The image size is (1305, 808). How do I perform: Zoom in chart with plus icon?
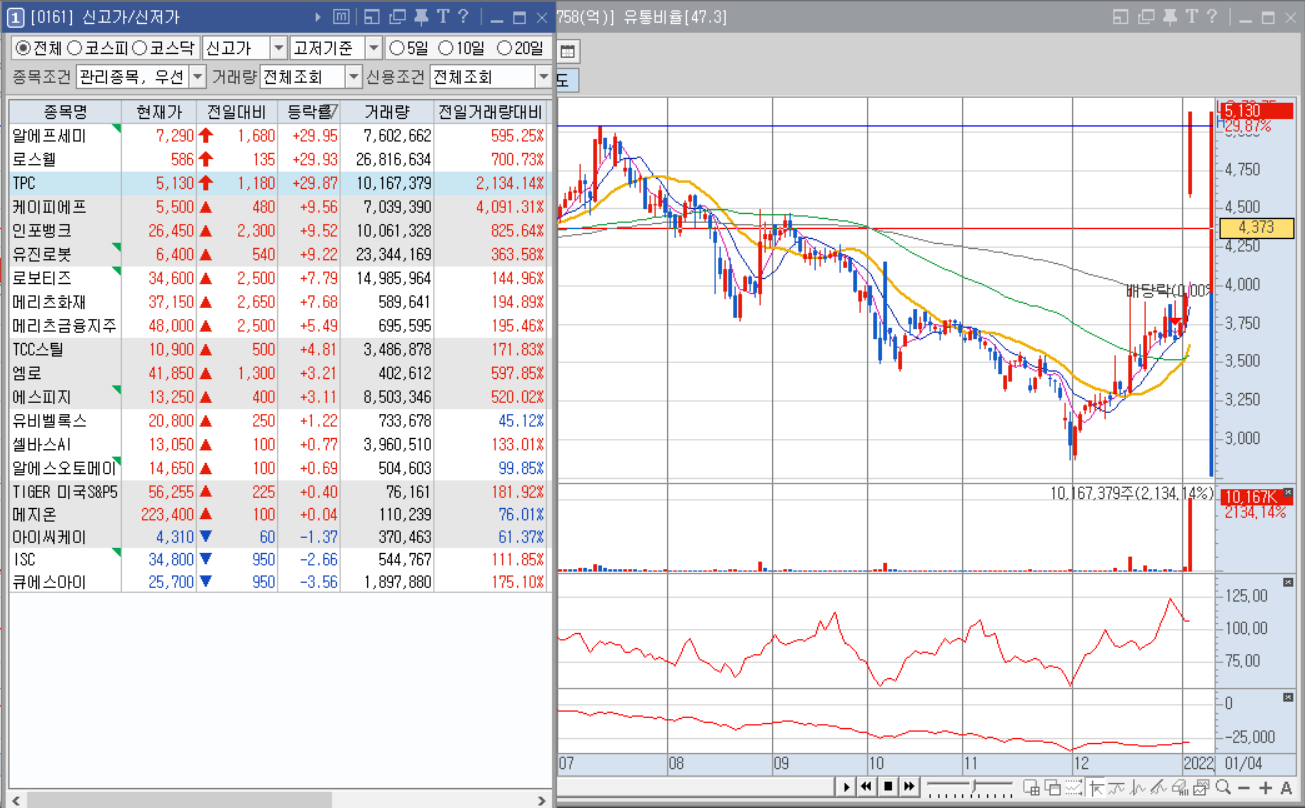(x=1266, y=787)
